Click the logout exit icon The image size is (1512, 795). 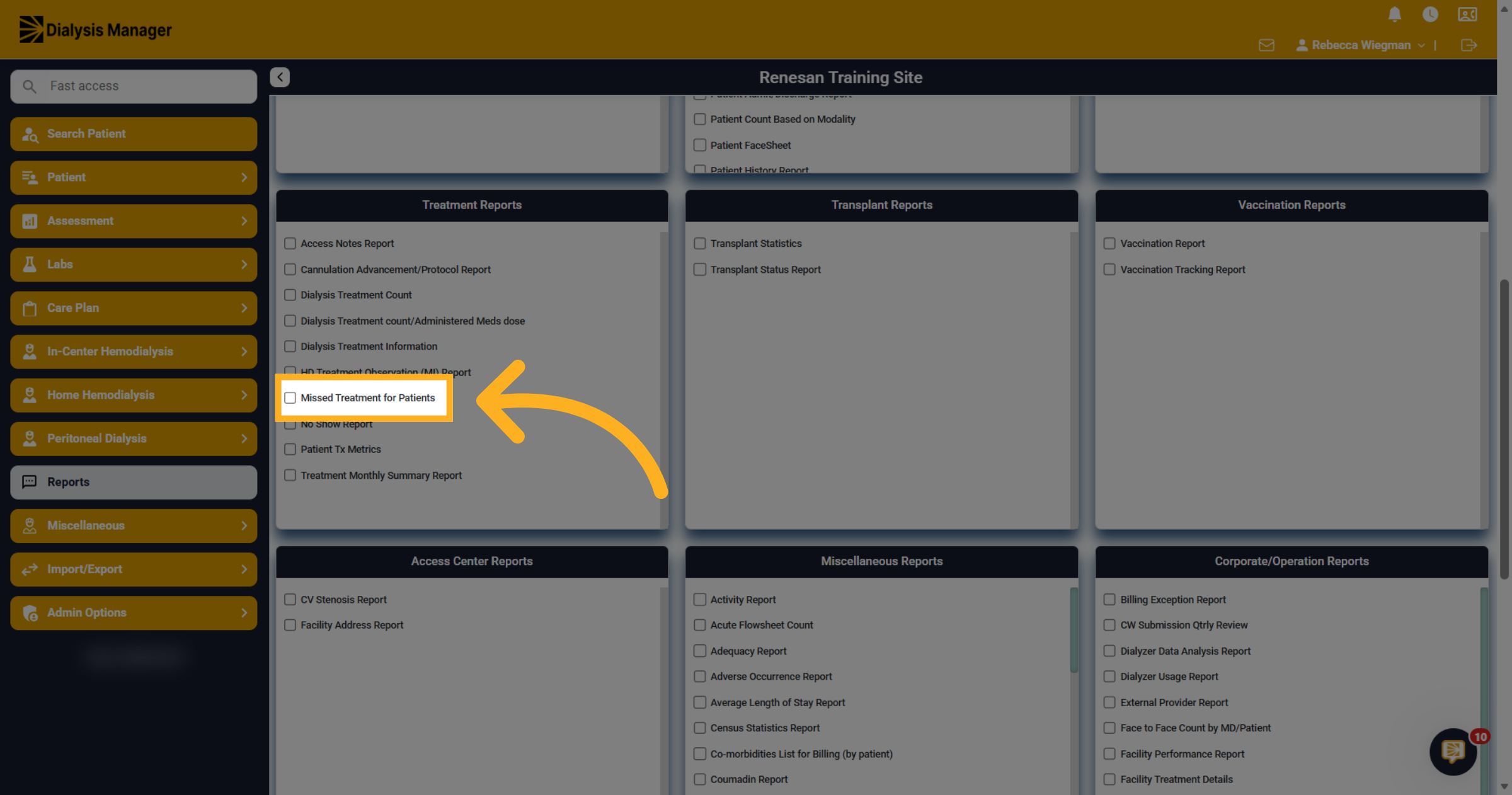click(1469, 45)
